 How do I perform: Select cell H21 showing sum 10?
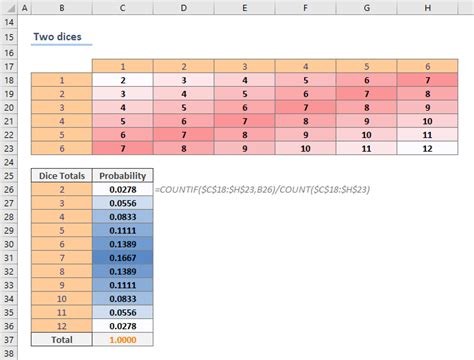(428, 121)
